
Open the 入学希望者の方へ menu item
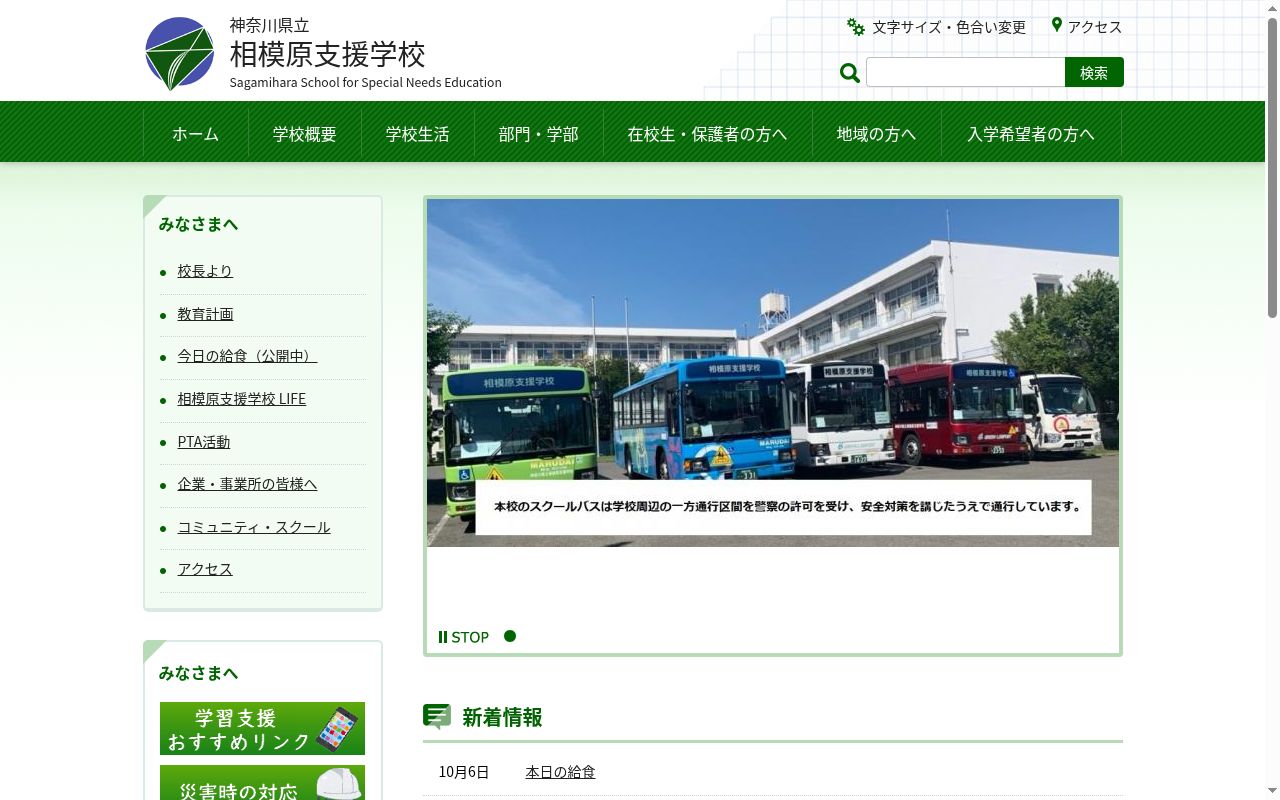[x=1031, y=133]
